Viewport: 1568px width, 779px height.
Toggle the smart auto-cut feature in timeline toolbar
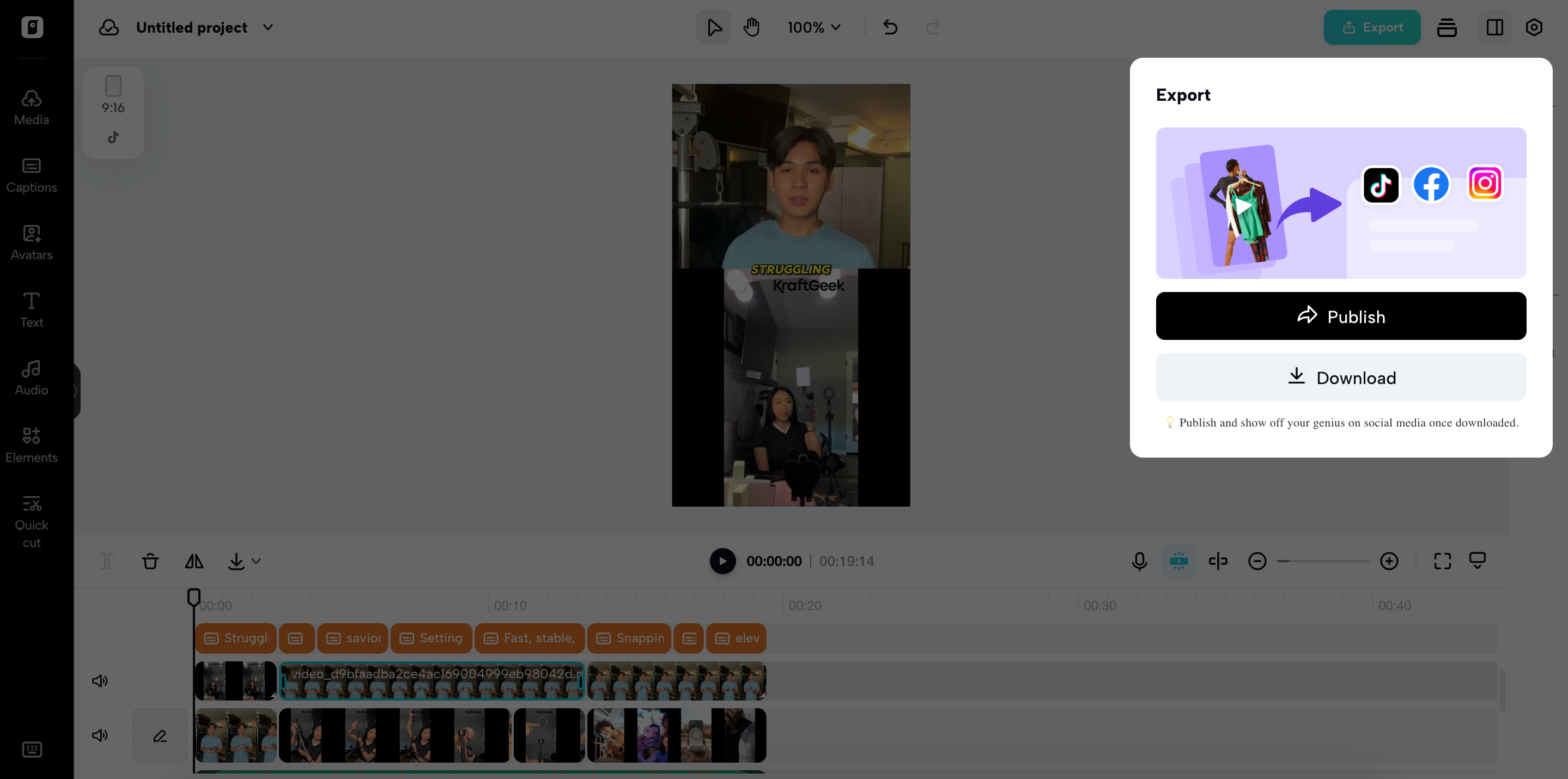(1178, 561)
